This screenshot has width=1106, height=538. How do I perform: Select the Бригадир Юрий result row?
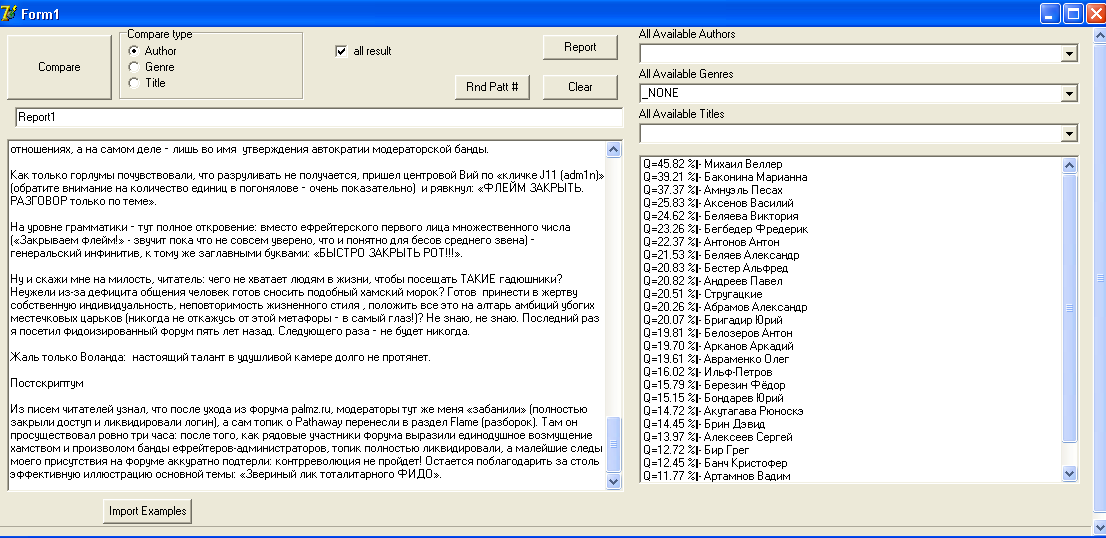tap(851, 320)
